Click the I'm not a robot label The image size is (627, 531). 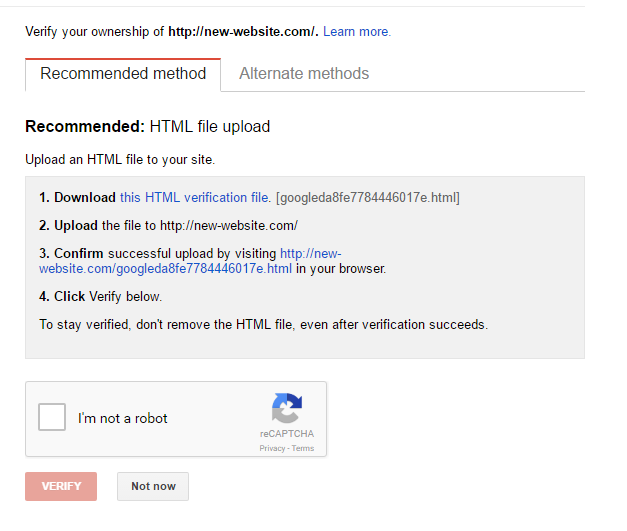coord(122,418)
